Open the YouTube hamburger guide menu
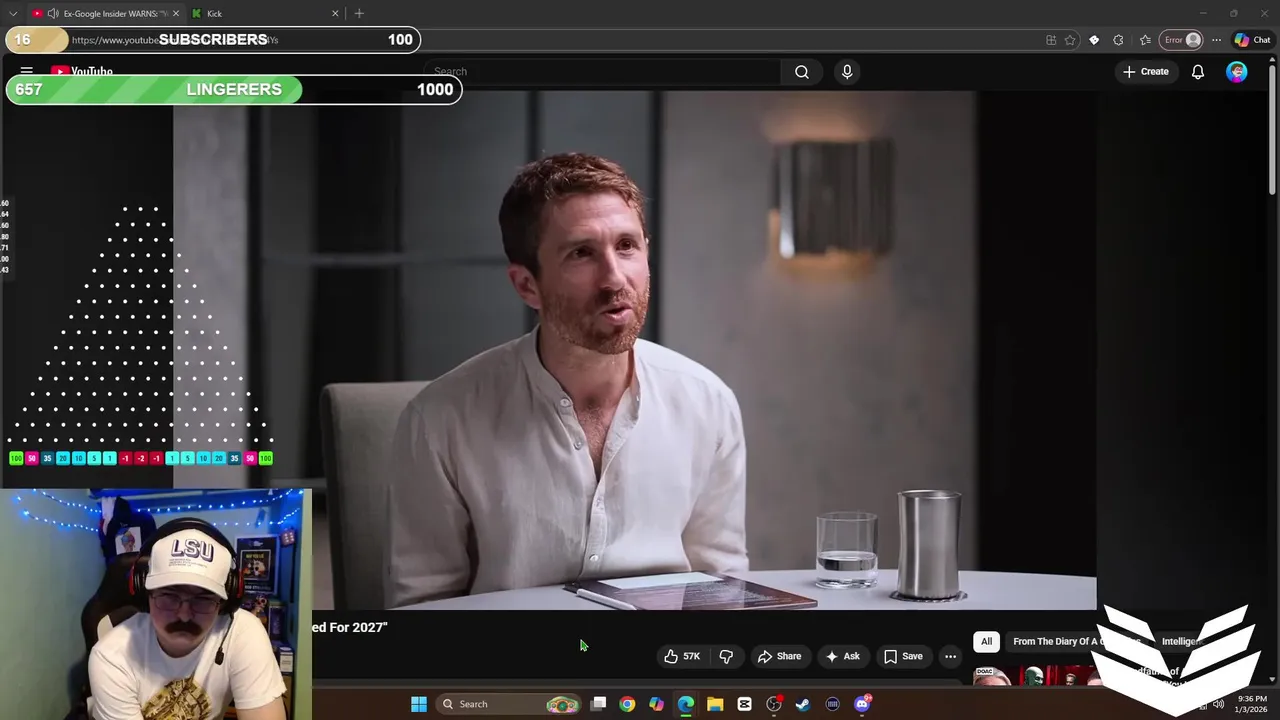 (x=27, y=72)
